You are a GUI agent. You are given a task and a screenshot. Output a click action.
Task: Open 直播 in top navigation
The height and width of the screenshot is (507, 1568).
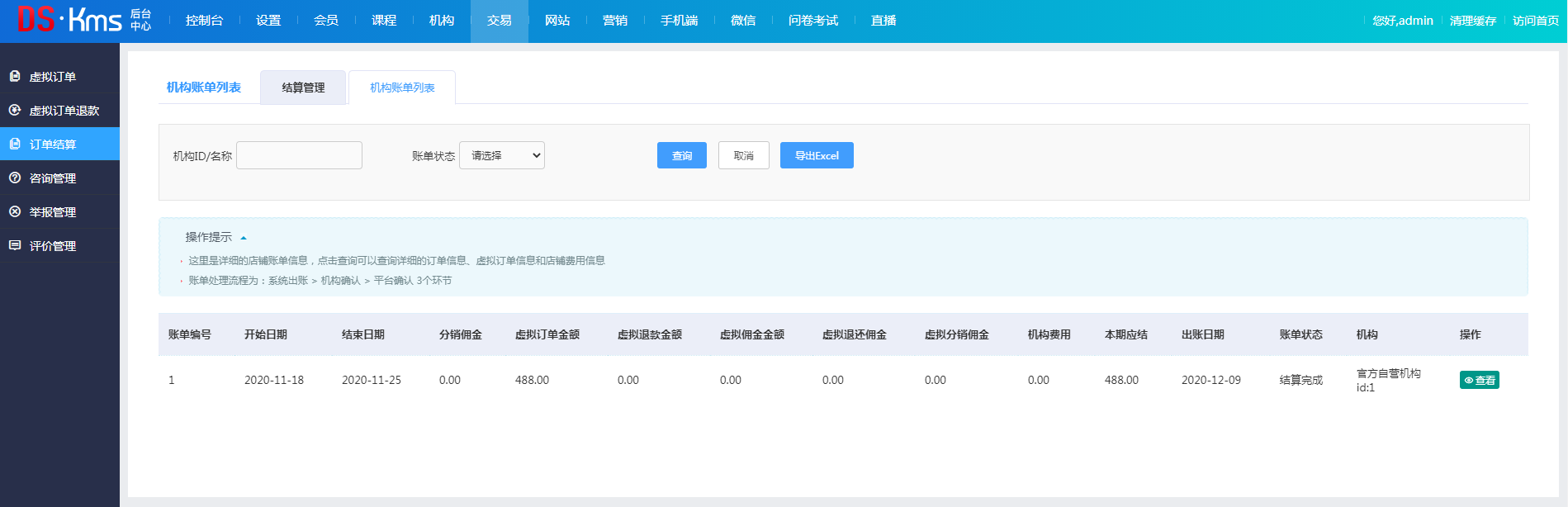(x=883, y=21)
